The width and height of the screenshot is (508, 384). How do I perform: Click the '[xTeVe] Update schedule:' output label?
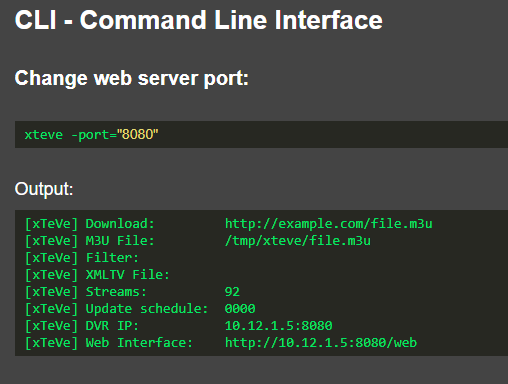117,309
